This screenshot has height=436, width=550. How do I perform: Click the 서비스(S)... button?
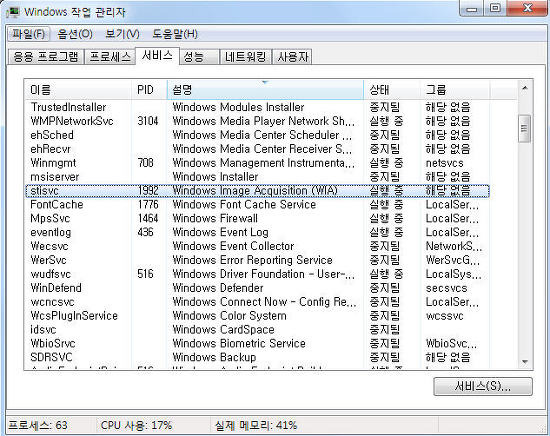pos(483,387)
